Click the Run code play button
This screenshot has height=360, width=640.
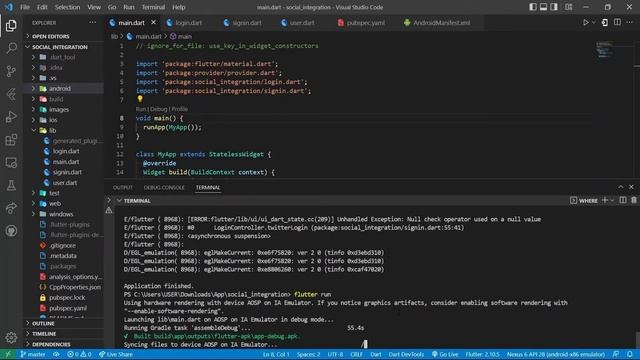tap(586, 22)
